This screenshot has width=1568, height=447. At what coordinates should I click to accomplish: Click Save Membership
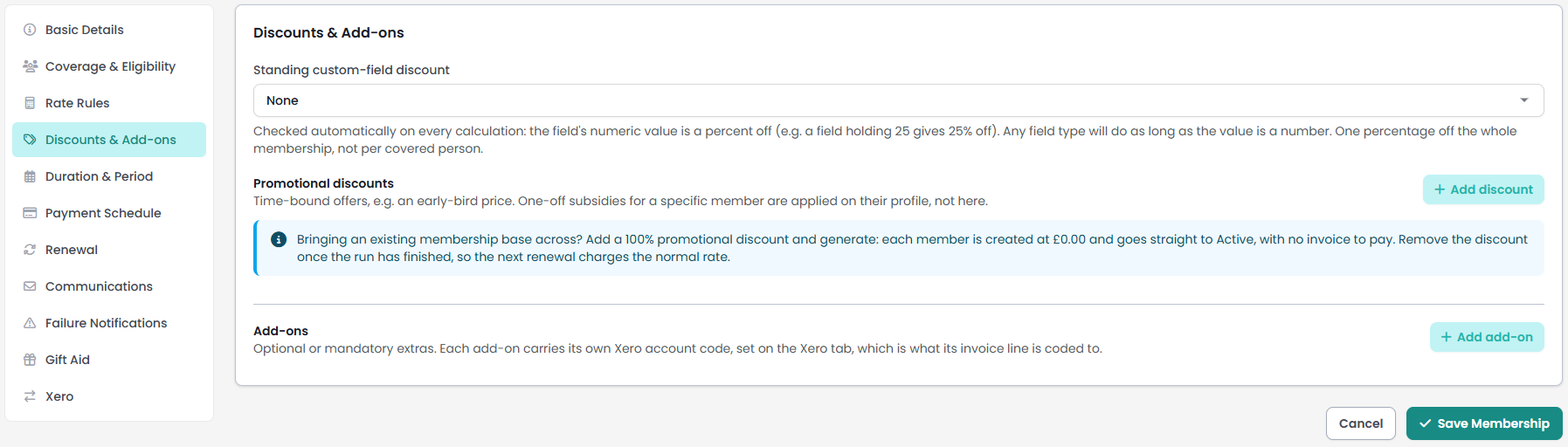(x=1484, y=423)
